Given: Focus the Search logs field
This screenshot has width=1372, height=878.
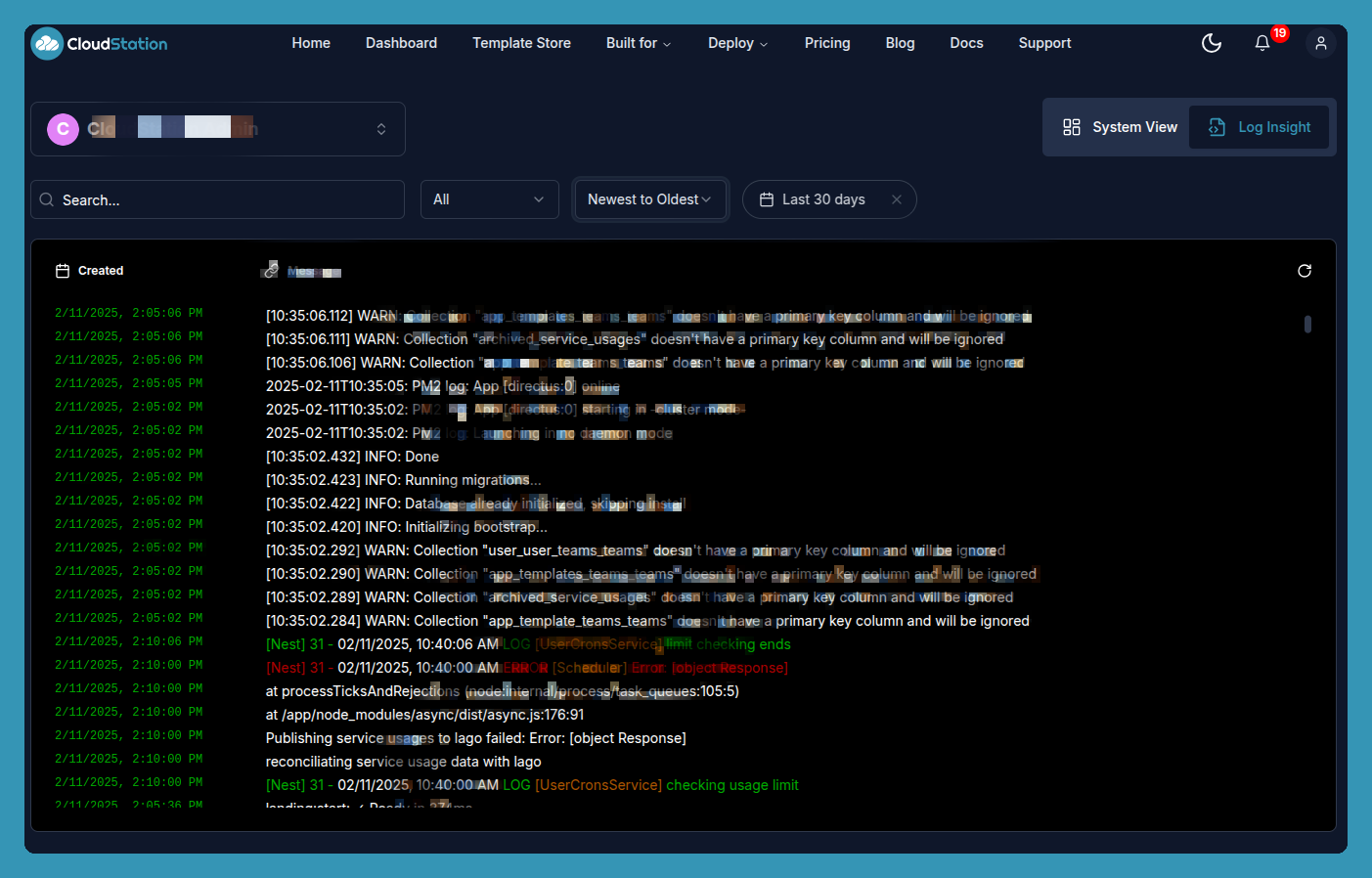Looking at the screenshot, I should click(217, 199).
